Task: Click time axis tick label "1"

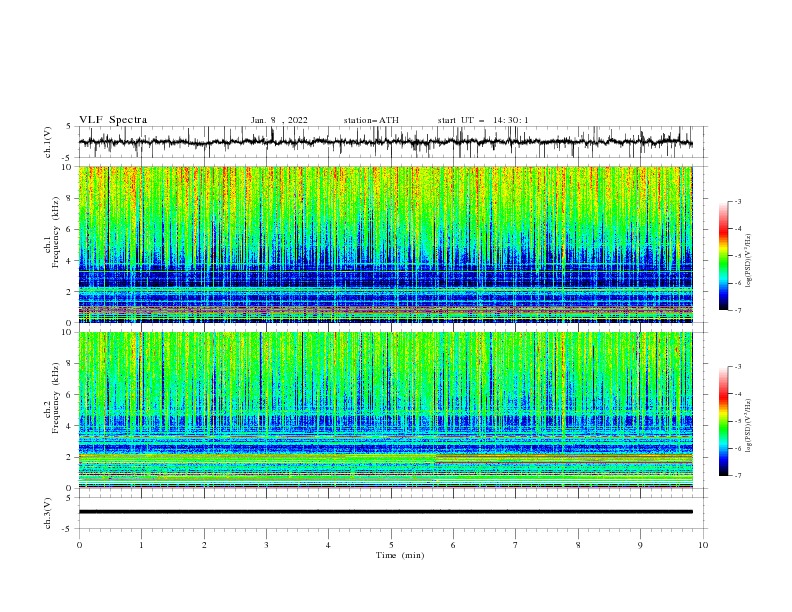Action: click(141, 545)
